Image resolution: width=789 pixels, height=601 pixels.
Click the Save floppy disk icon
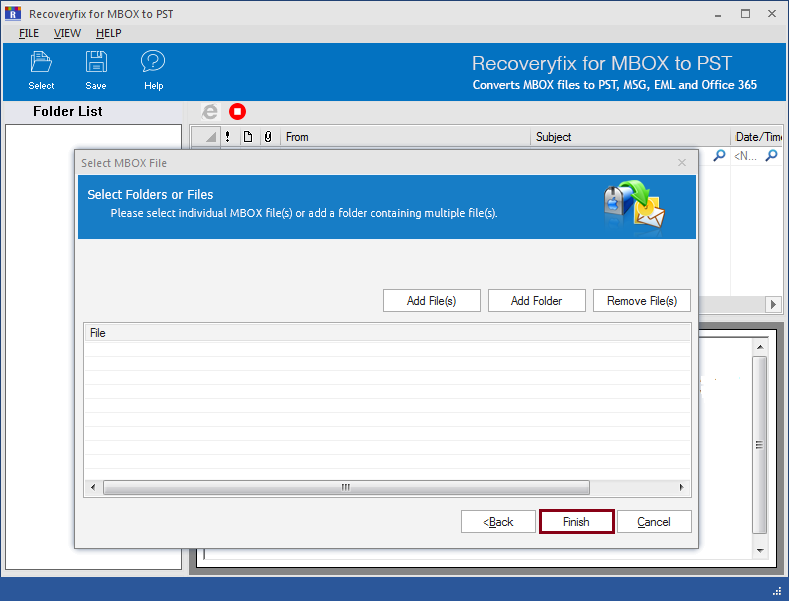click(x=96, y=70)
